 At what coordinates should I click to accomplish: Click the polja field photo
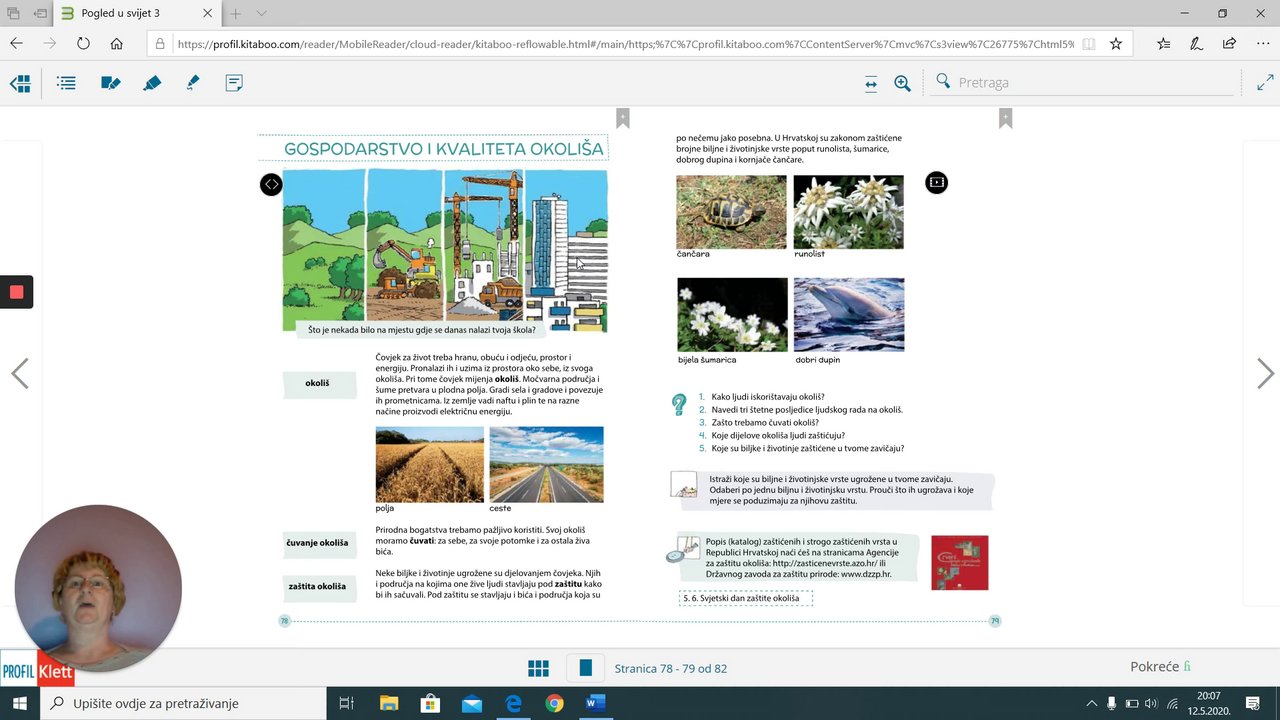tap(430, 464)
